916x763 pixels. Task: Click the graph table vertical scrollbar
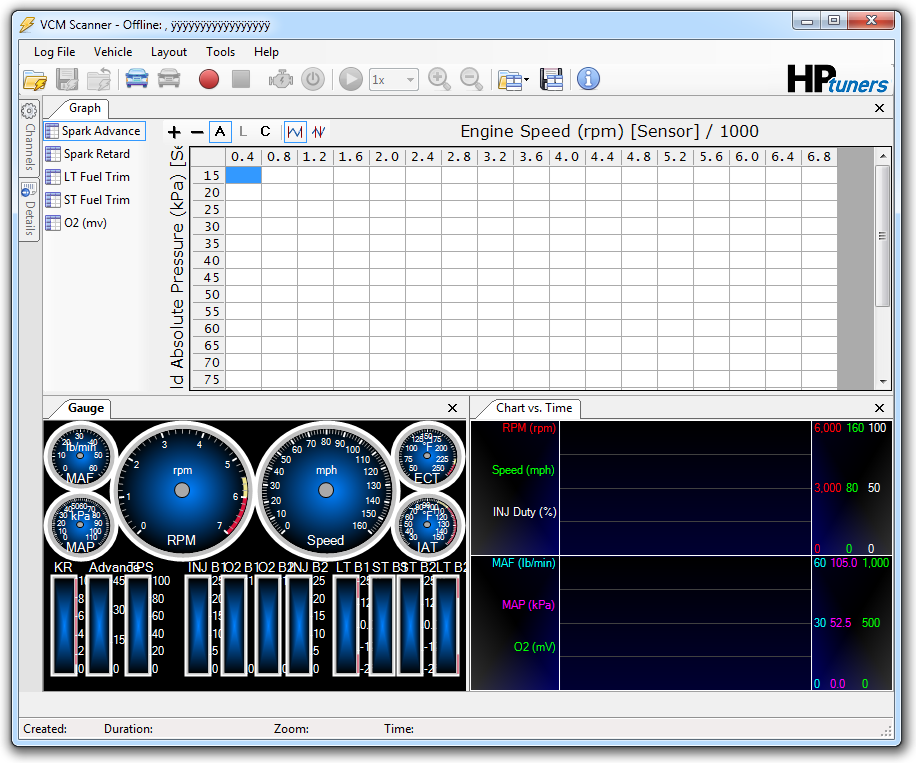[x=882, y=237]
